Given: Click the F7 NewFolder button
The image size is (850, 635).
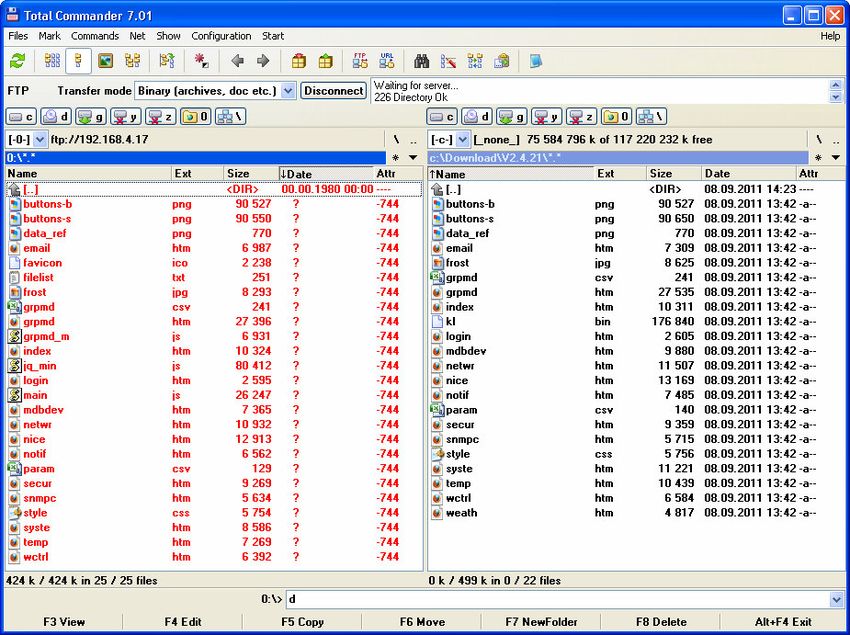Looking at the screenshot, I should click(541, 622).
